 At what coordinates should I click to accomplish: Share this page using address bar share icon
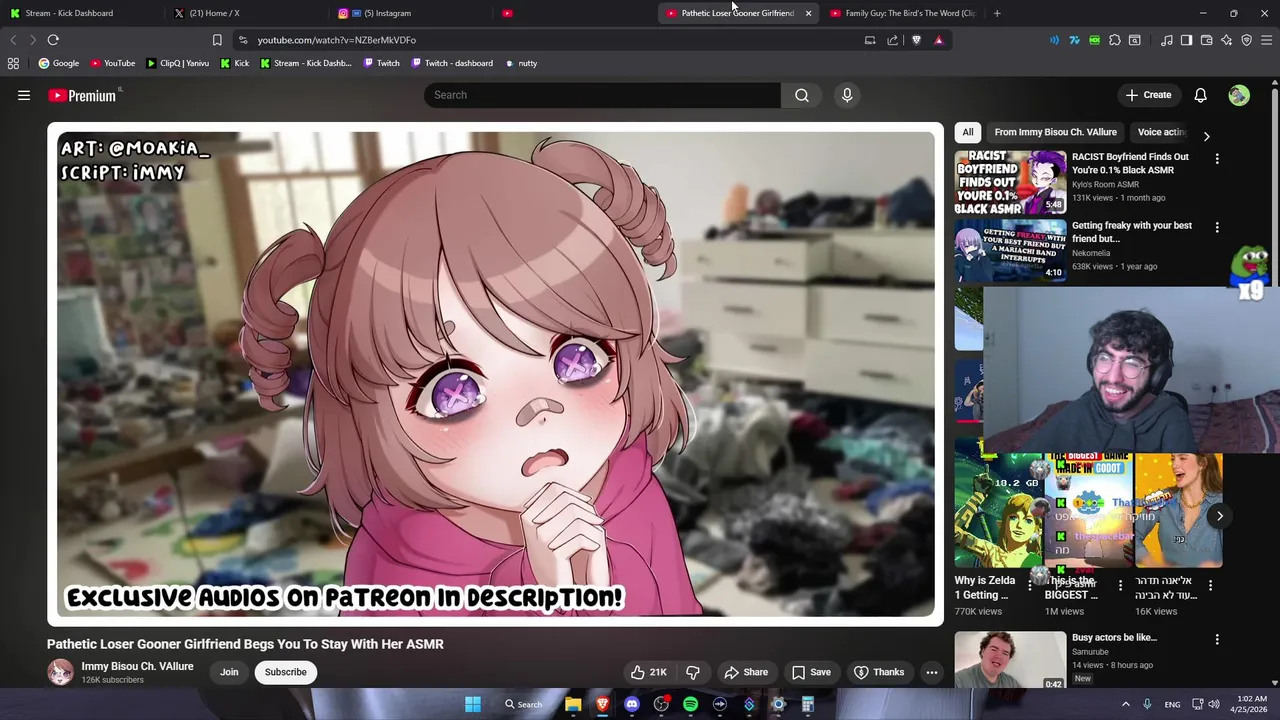892,40
